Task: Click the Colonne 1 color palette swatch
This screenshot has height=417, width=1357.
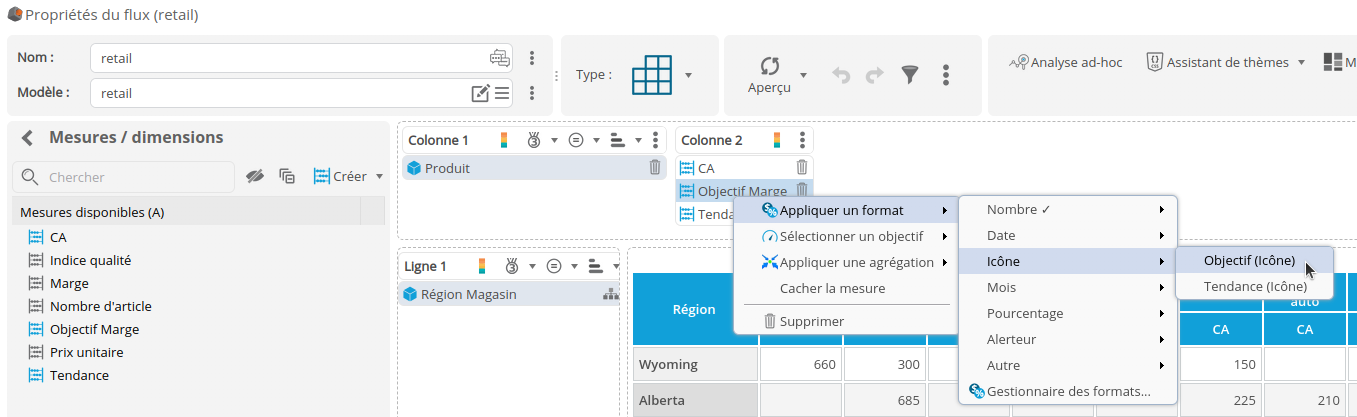Action: coord(505,140)
